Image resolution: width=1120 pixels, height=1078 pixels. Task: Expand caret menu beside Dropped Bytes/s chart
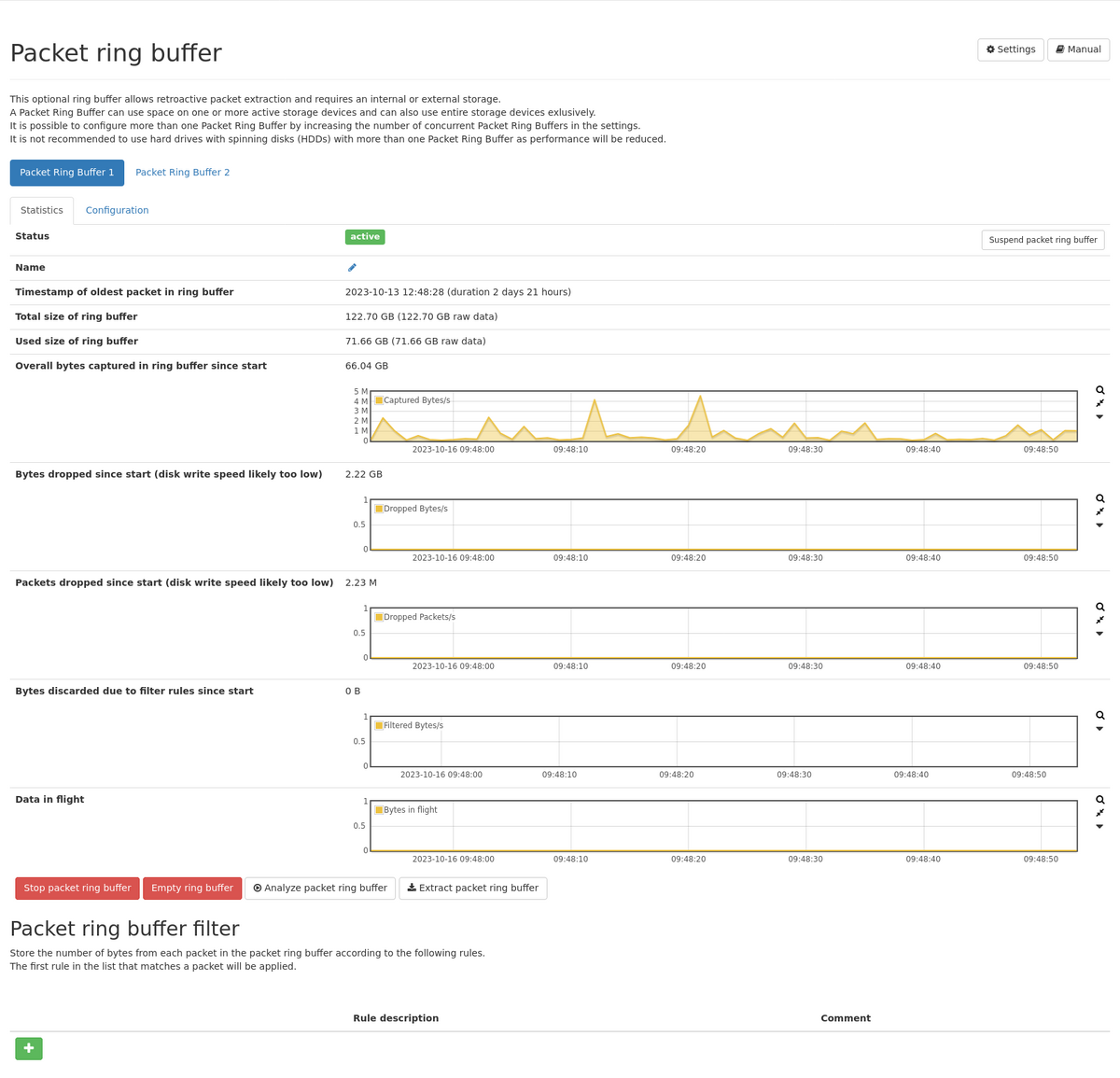click(x=1099, y=525)
